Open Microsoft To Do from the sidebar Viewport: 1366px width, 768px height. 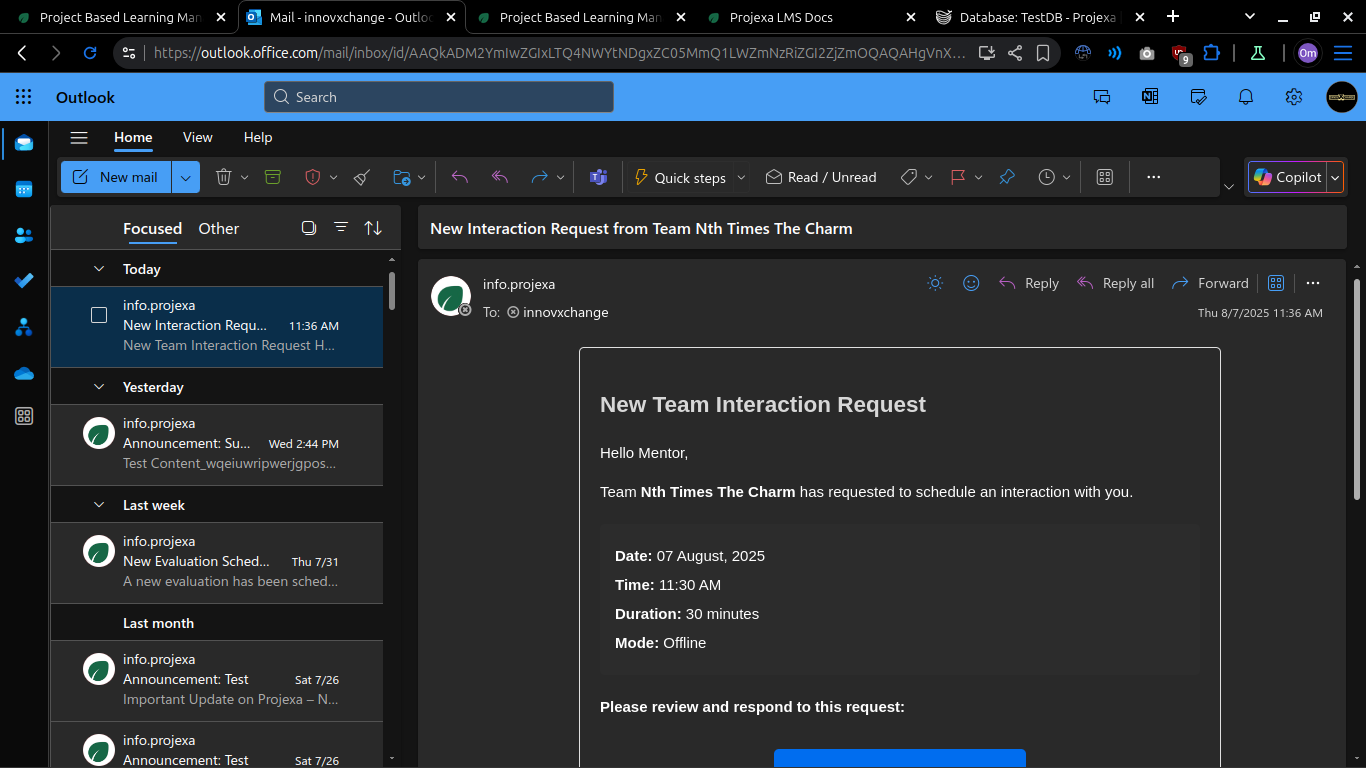click(x=23, y=281)
